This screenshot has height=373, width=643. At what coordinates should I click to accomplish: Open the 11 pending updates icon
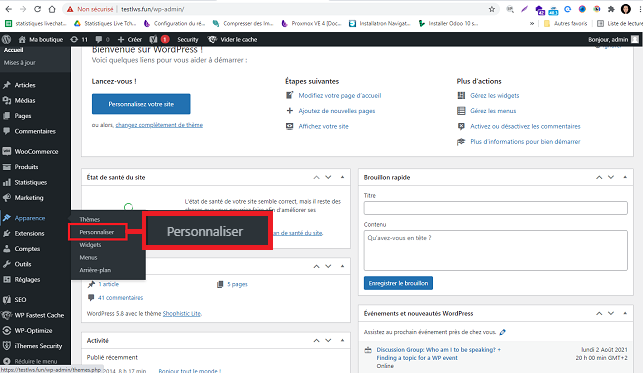coord(74,39)
